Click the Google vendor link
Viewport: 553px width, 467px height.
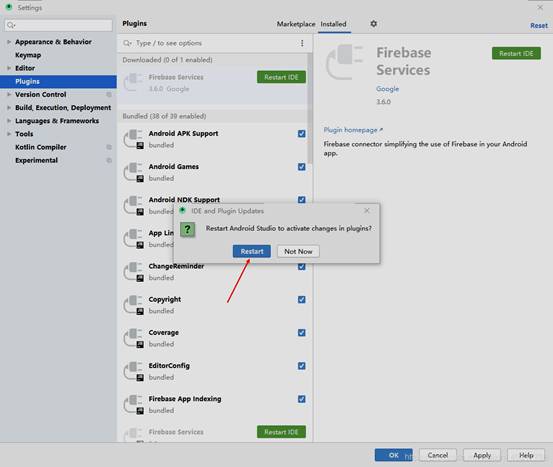387,89
